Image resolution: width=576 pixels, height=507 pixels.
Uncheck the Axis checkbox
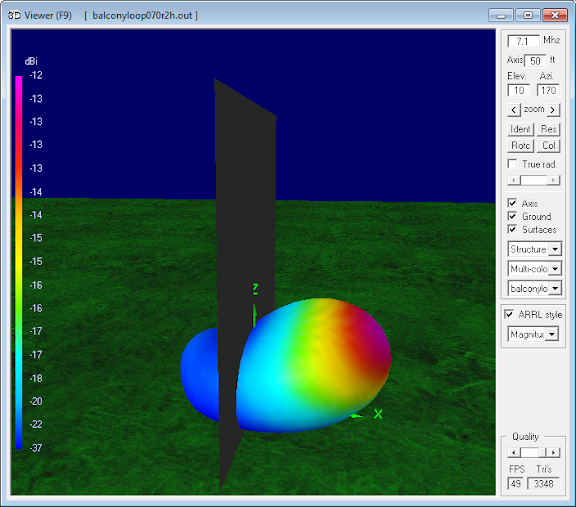click(512, 203)
